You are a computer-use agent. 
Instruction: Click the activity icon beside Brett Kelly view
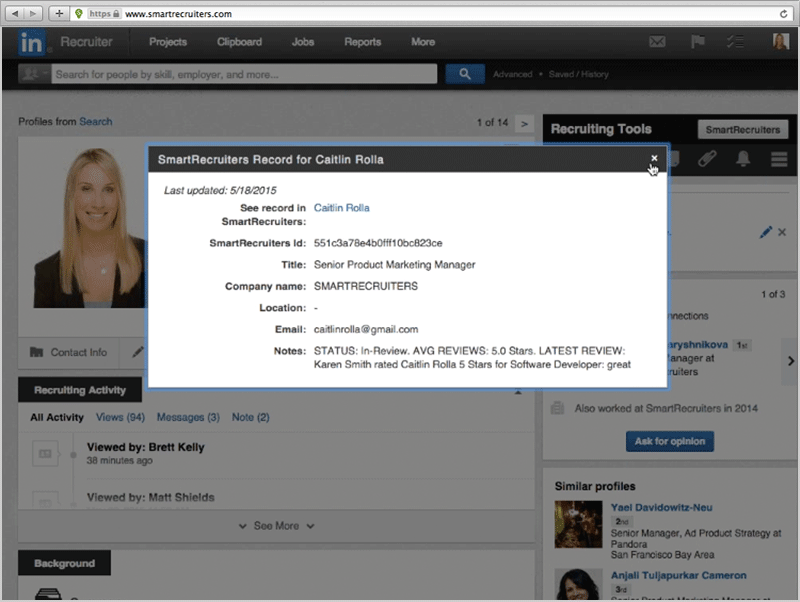(45, 454)
